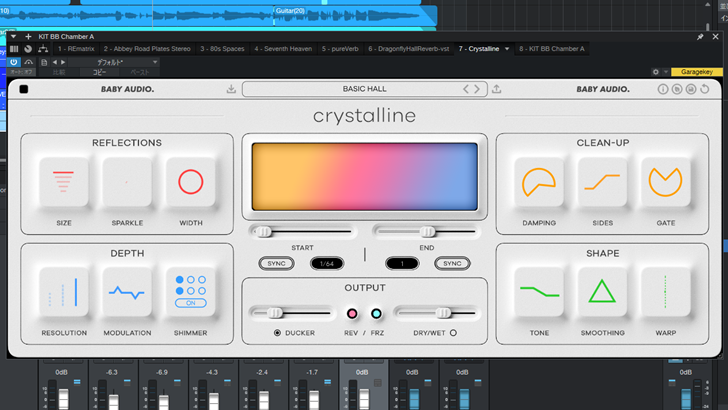Select the next preset arrow

tap(477, 89)
